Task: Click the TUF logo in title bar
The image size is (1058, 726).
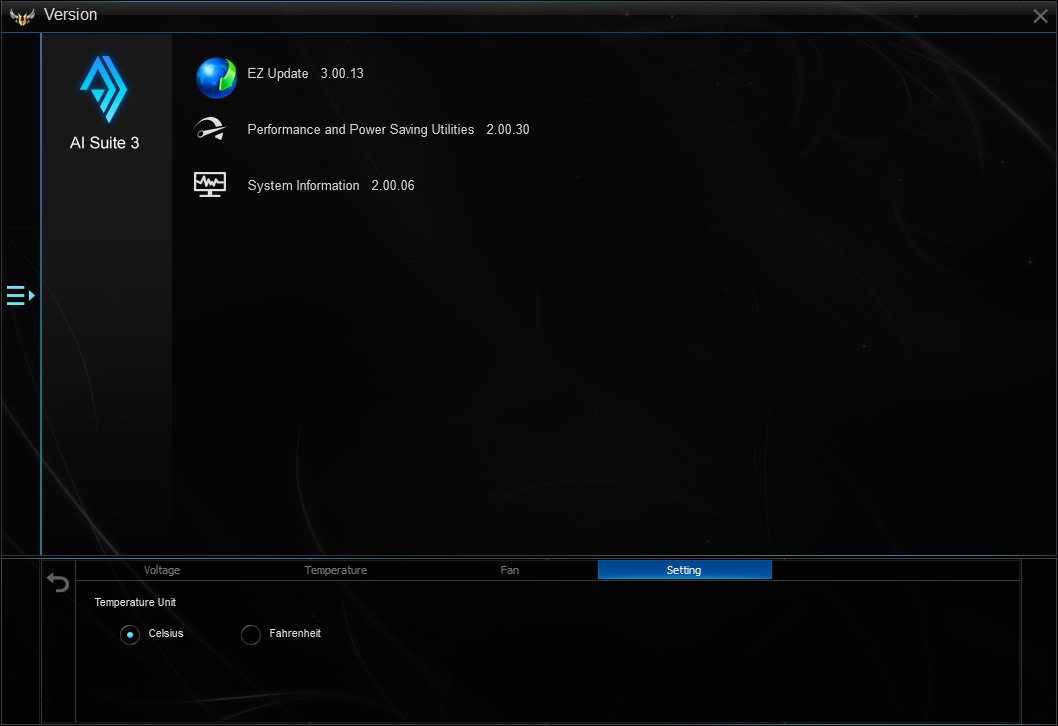Action: coord(22,16)
